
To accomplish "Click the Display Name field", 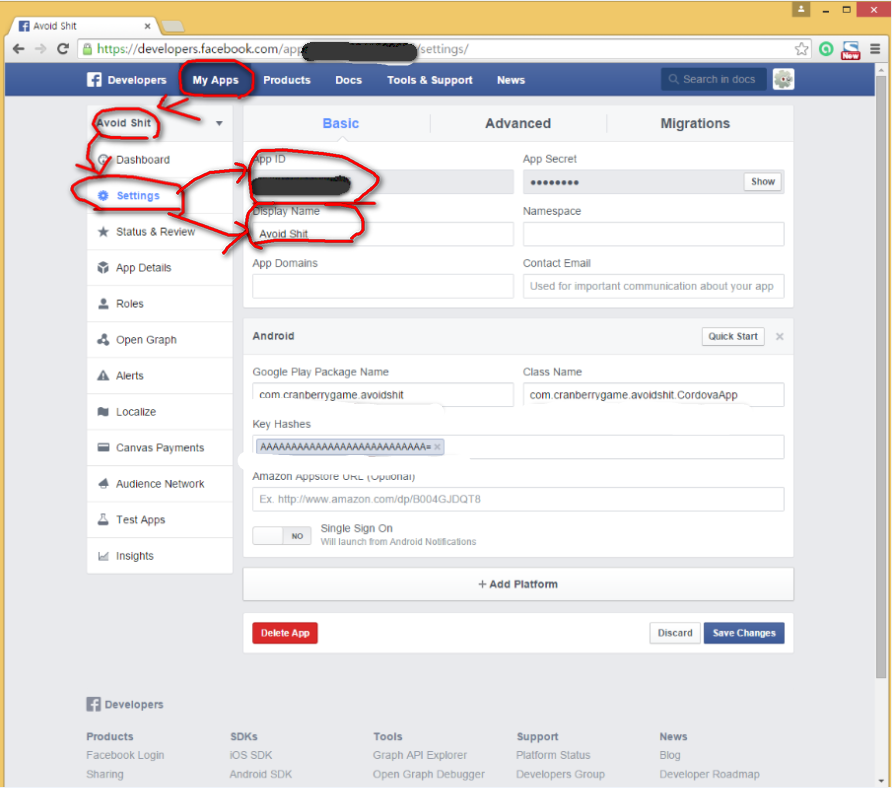I will pyautogui.click(x=383, y=234).
